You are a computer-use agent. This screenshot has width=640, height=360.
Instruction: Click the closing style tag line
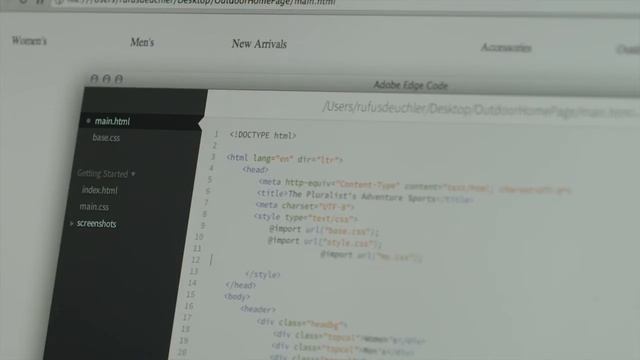[263, 275]
